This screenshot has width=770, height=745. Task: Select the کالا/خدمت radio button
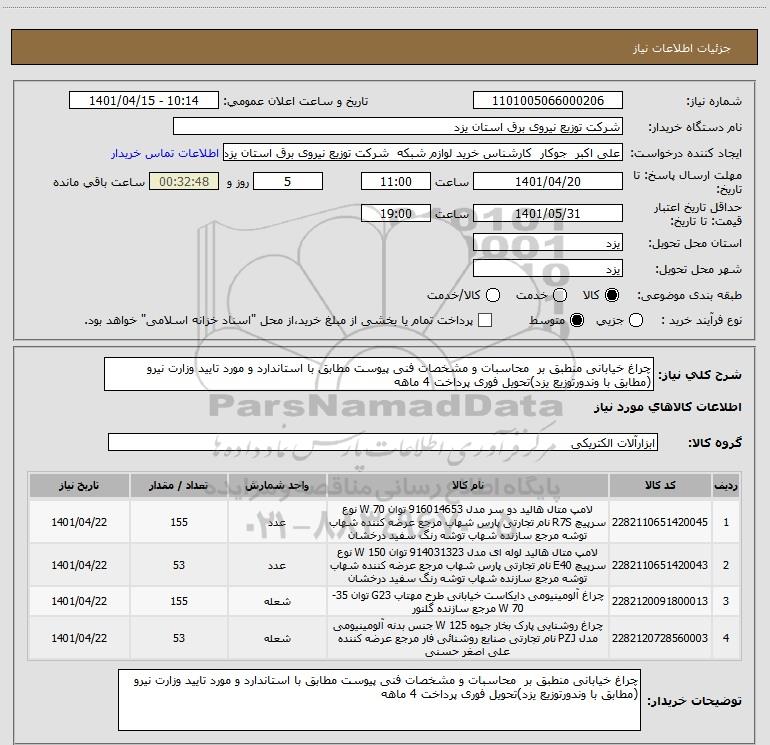pos(493,295)
